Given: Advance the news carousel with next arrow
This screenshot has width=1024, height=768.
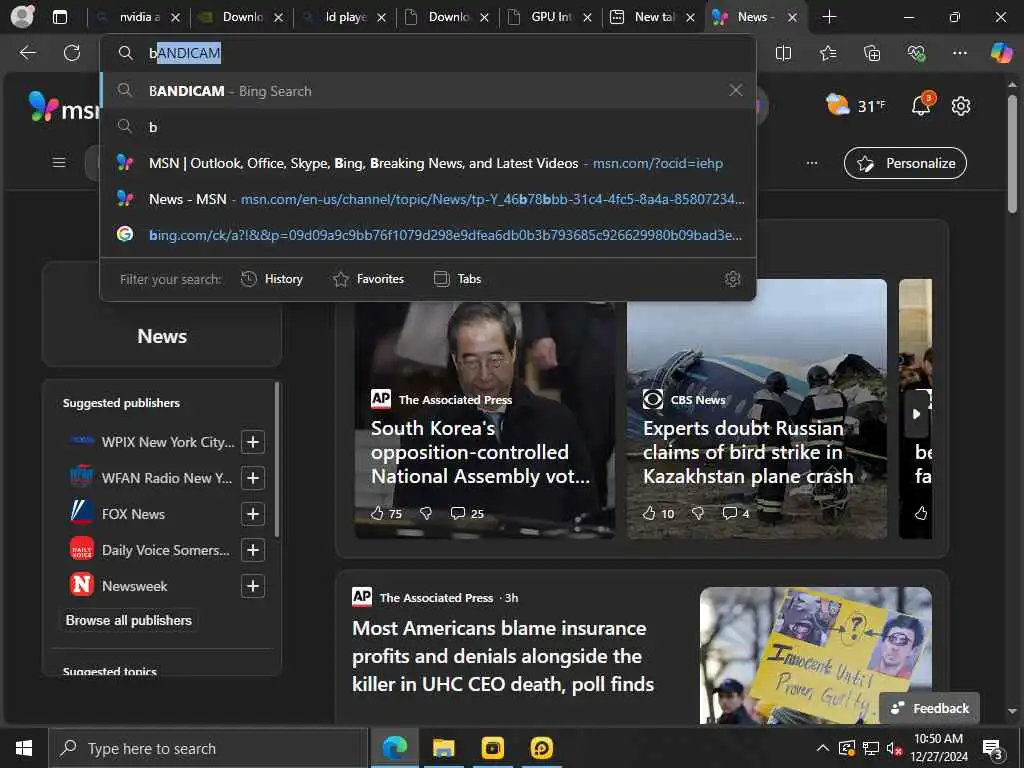Looking at the screenshot, I should [916, 413].
